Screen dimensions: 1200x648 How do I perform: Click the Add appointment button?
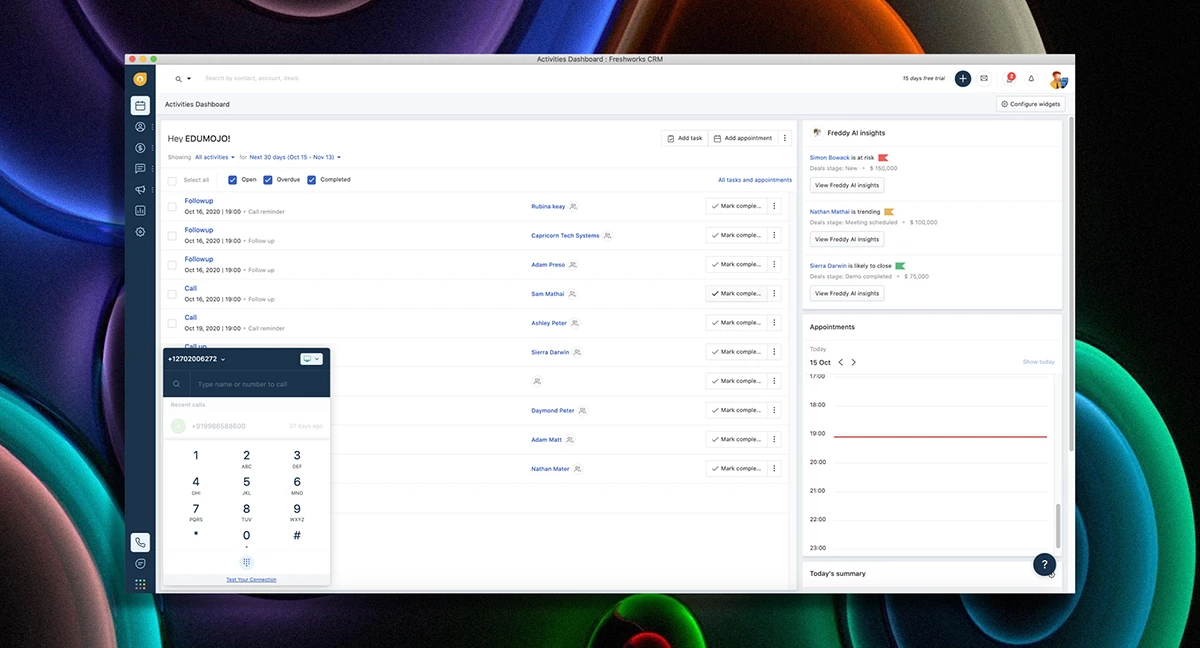coord(743,138)
